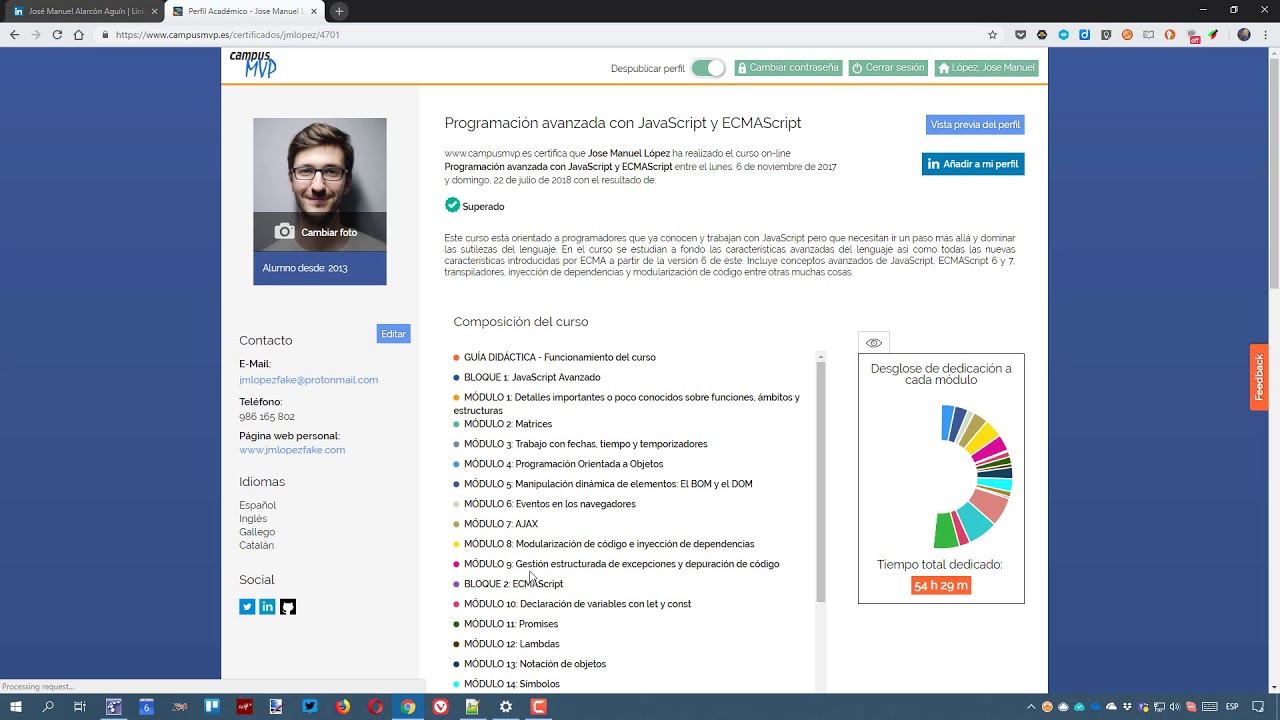
Task: Click the 54 h 29 m total time badge
Action: (941, 585)
